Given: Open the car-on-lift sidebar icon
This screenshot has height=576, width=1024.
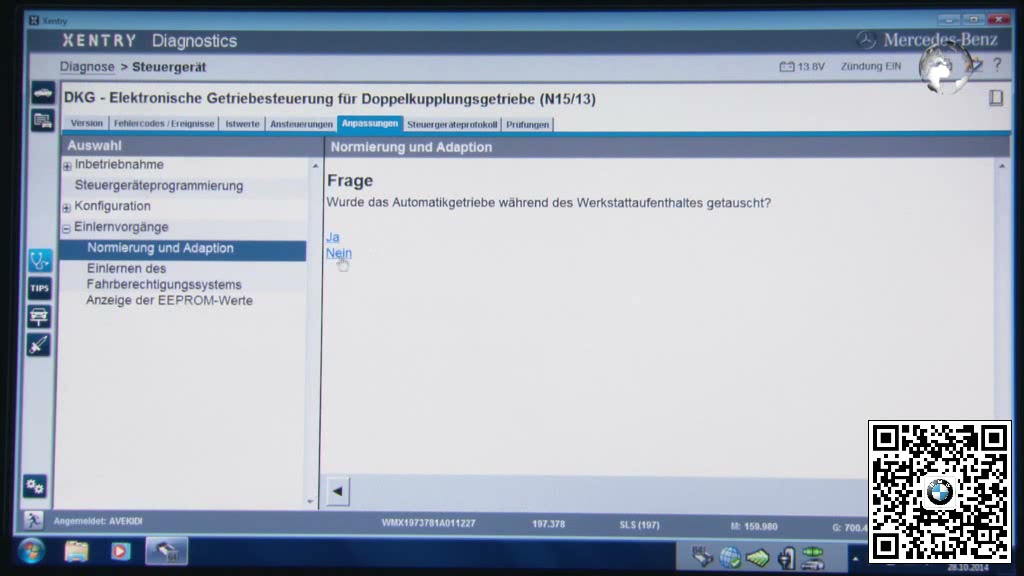Looking at the screenshot, I should pyautogui.click(x=39, y=317).
